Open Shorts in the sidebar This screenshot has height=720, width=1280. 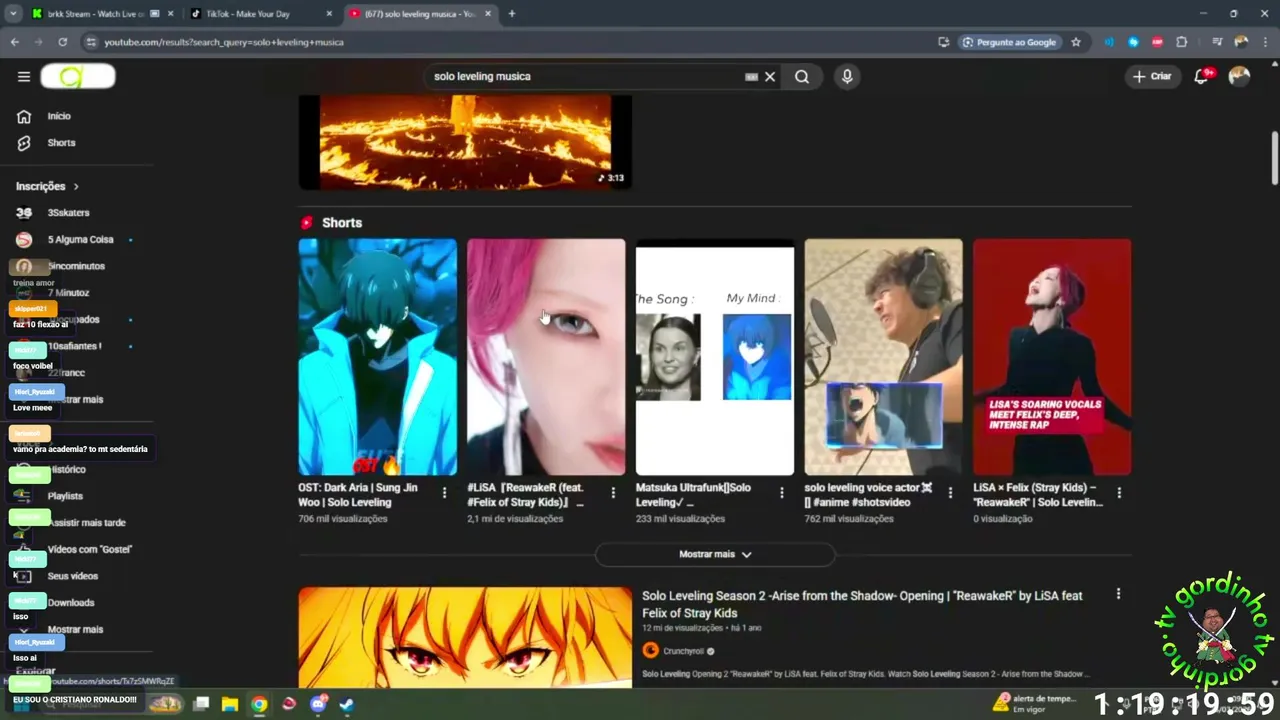61,143
